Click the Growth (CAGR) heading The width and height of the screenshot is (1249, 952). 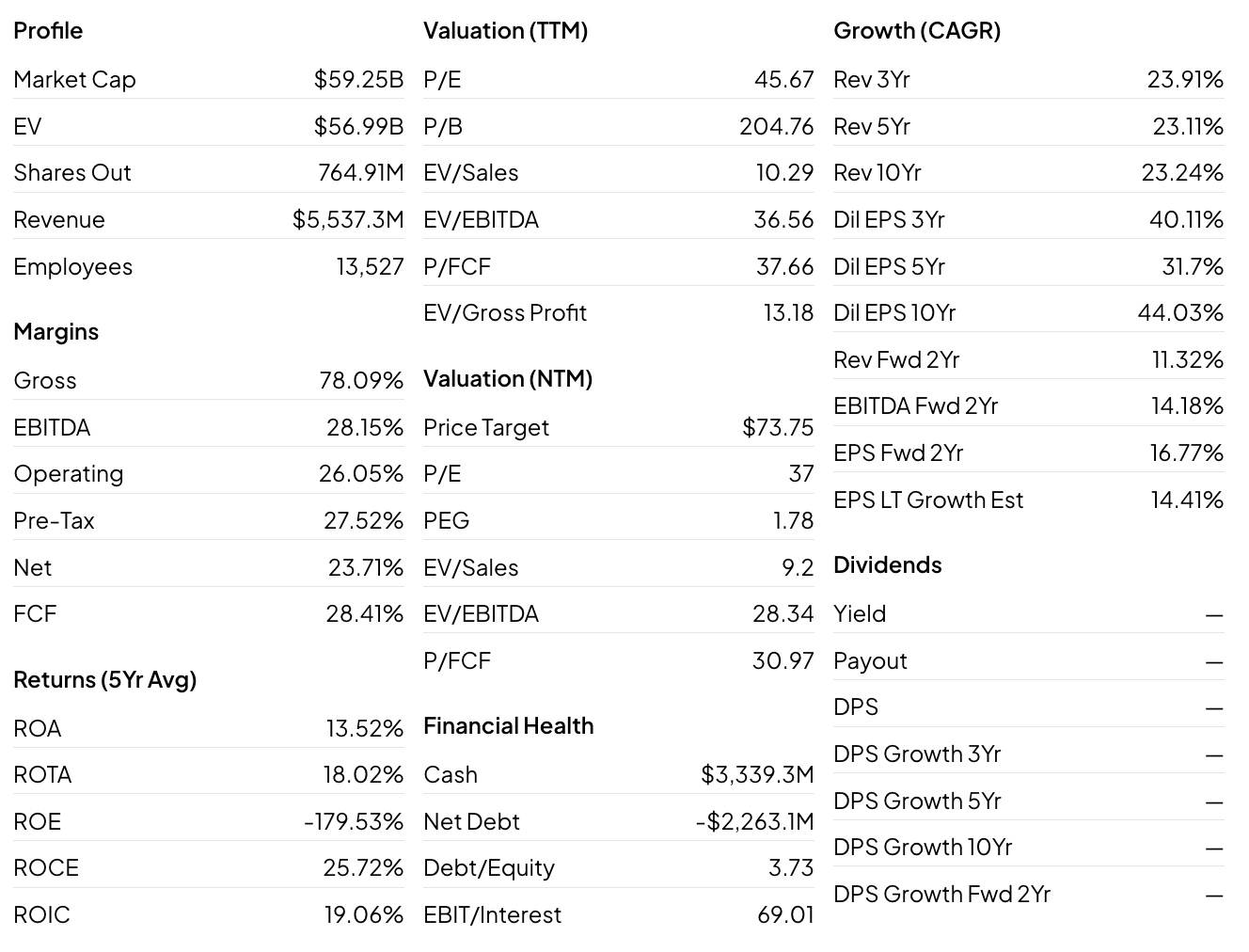917,31
